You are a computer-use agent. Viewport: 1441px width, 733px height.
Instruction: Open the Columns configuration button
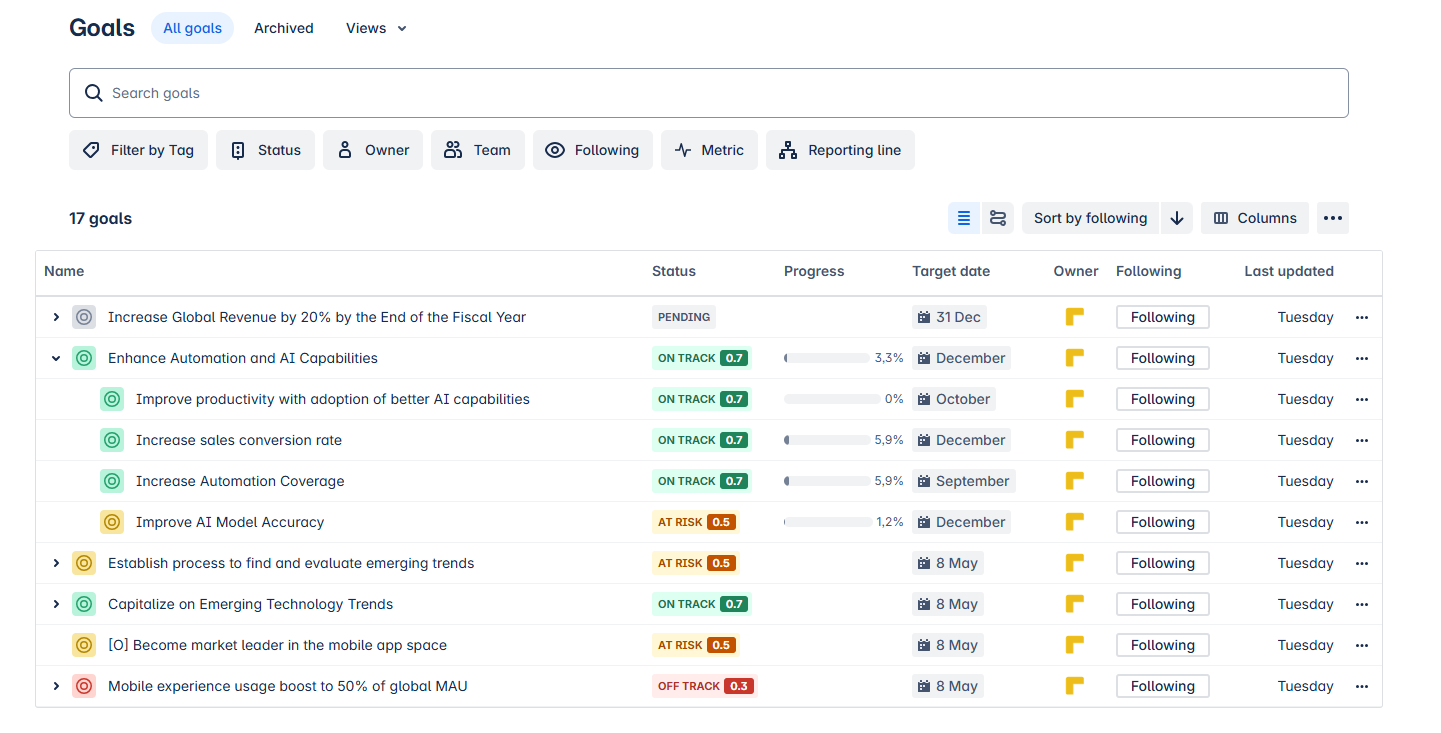tap(1254, 217)
